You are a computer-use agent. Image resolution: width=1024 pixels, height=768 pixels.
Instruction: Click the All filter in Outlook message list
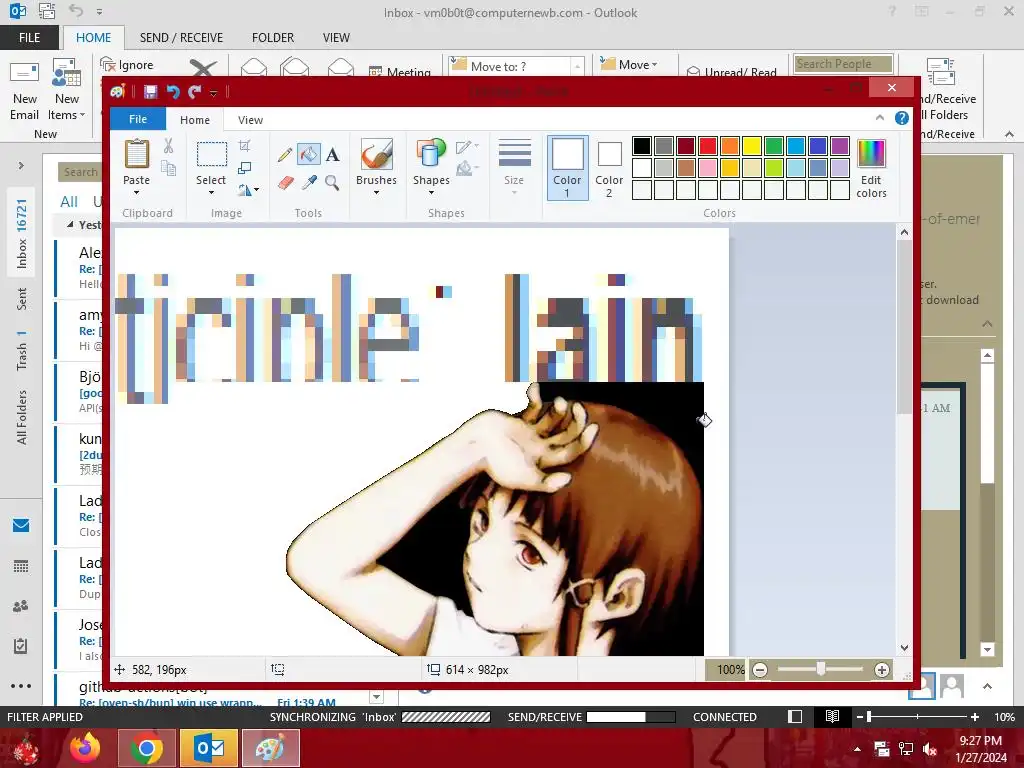(x=69, y=202)
